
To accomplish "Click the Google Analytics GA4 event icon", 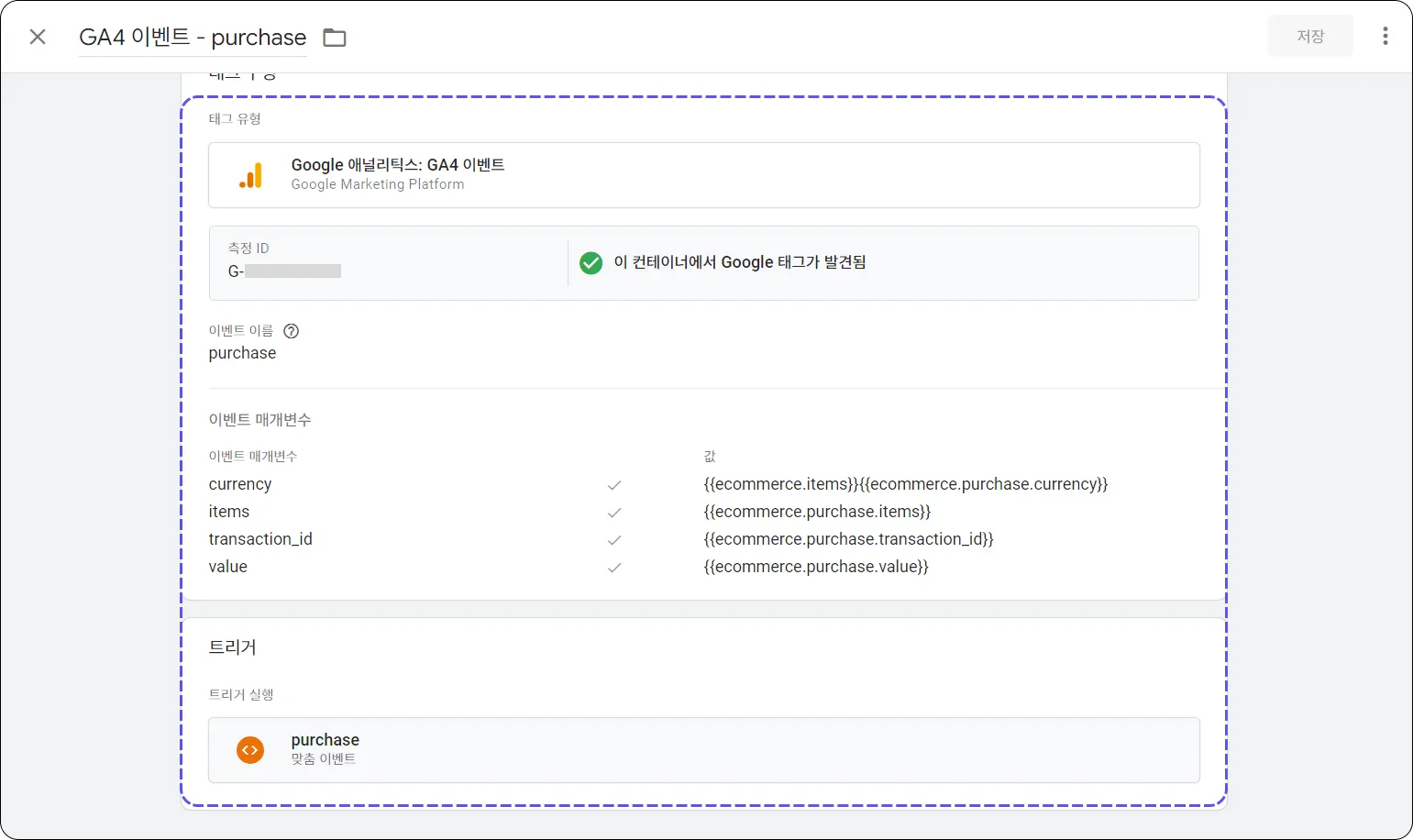I will [x=250, y=175].
